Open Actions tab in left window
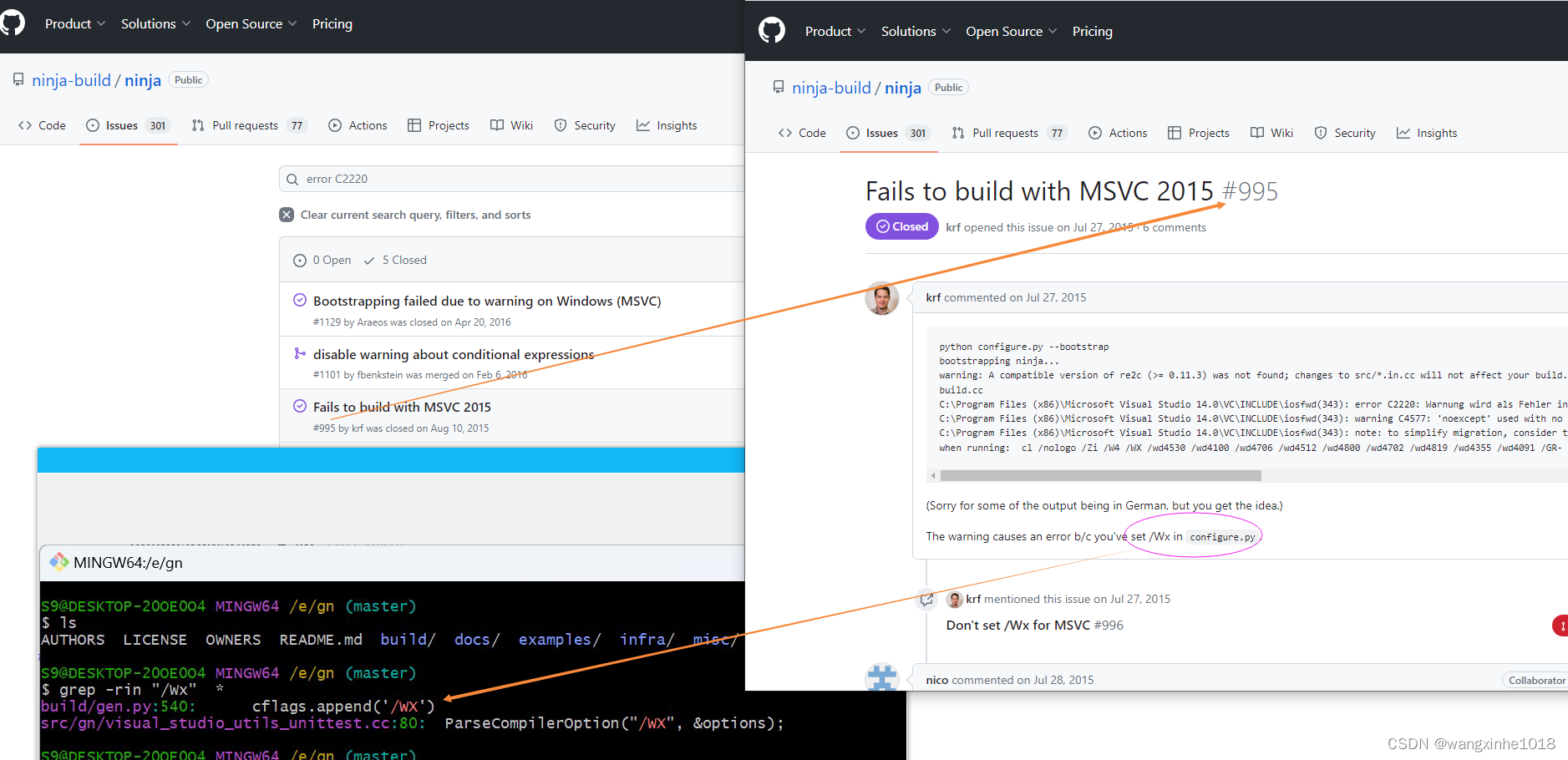 point(358,125)
